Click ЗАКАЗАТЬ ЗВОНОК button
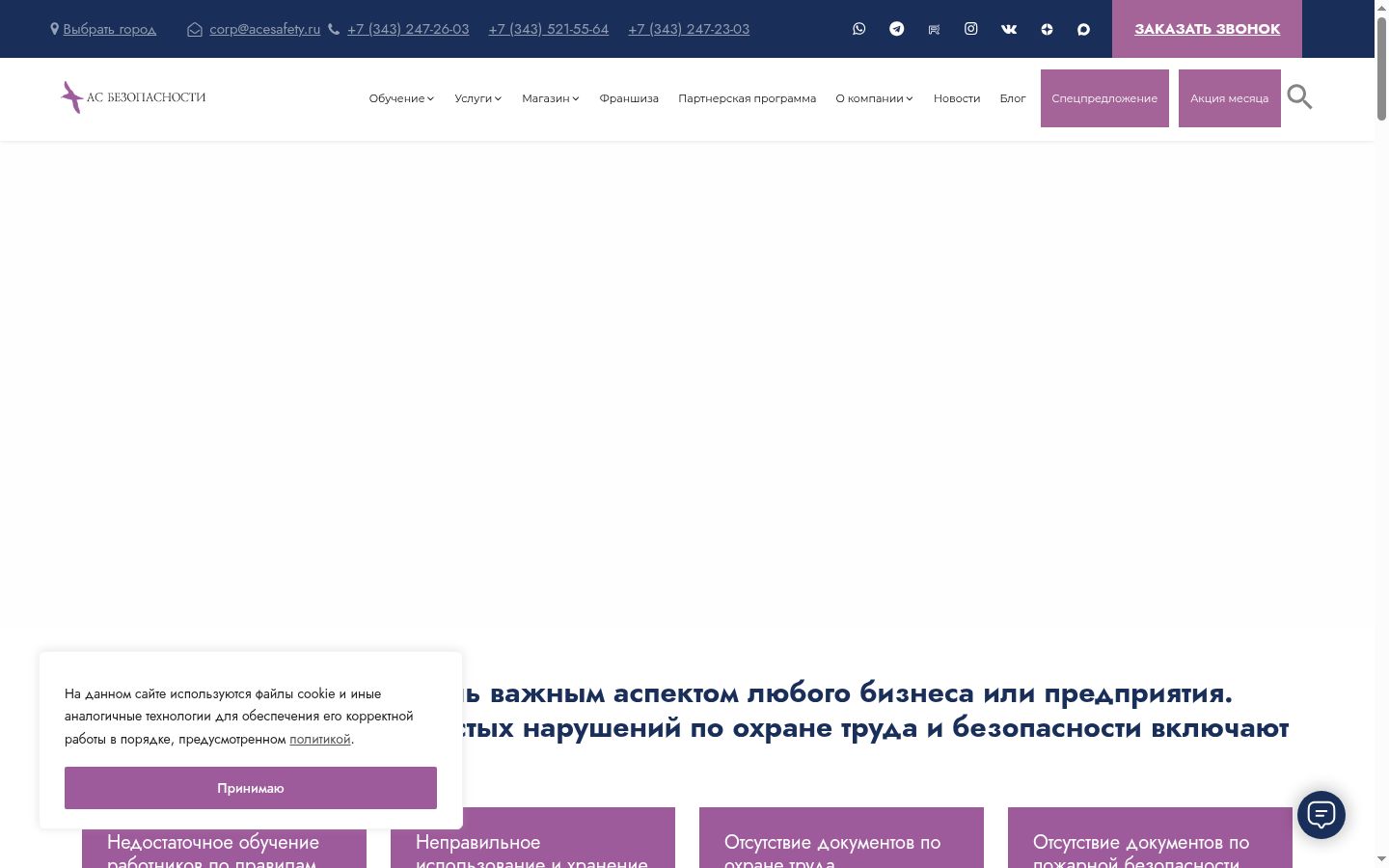 pos(1207,29)
